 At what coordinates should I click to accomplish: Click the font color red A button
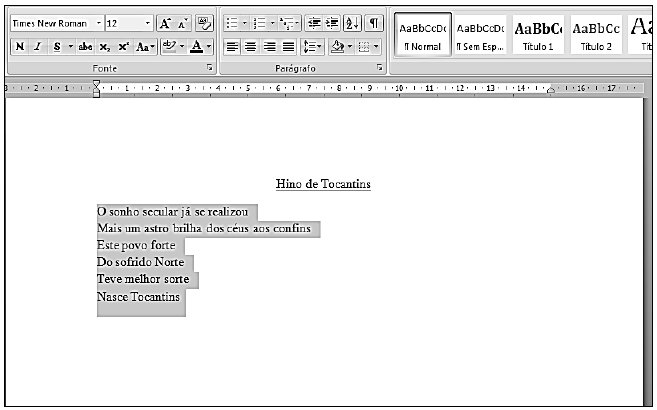point(197,47)
